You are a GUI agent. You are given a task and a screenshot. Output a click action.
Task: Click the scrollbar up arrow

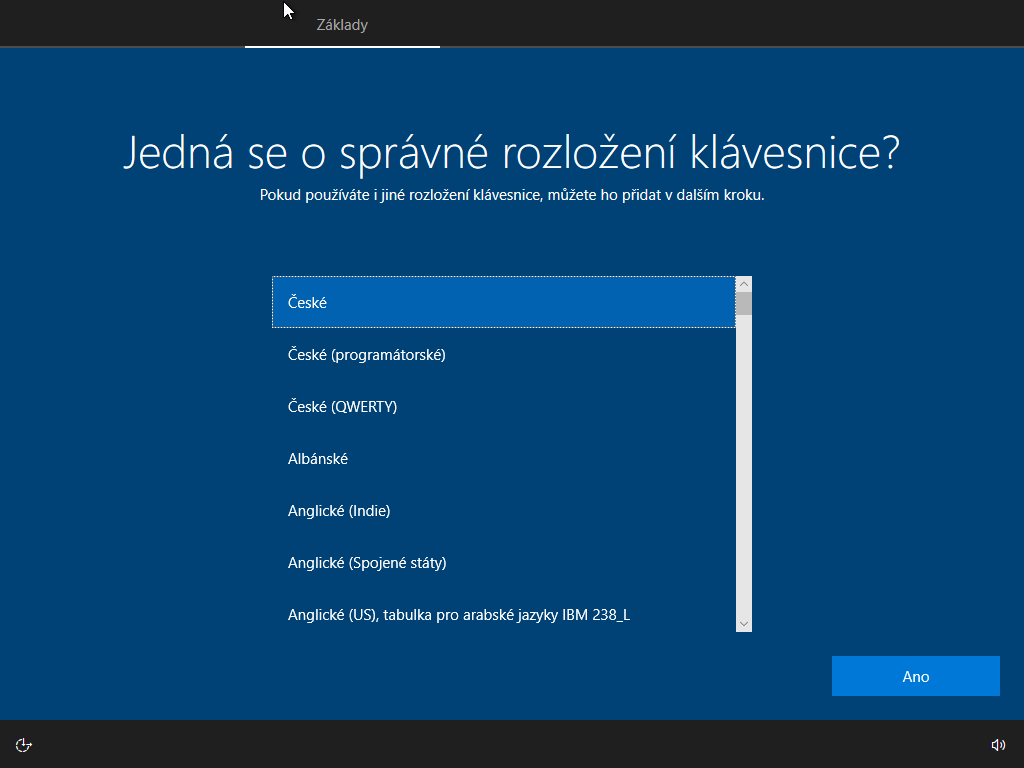[x=743, y=284]
